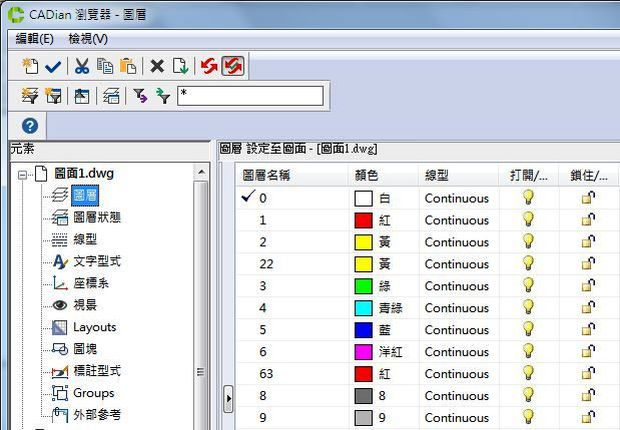The image size is (620, 430).
Task: Click the Cut scissors icon
Action: [x=82, y=66]
